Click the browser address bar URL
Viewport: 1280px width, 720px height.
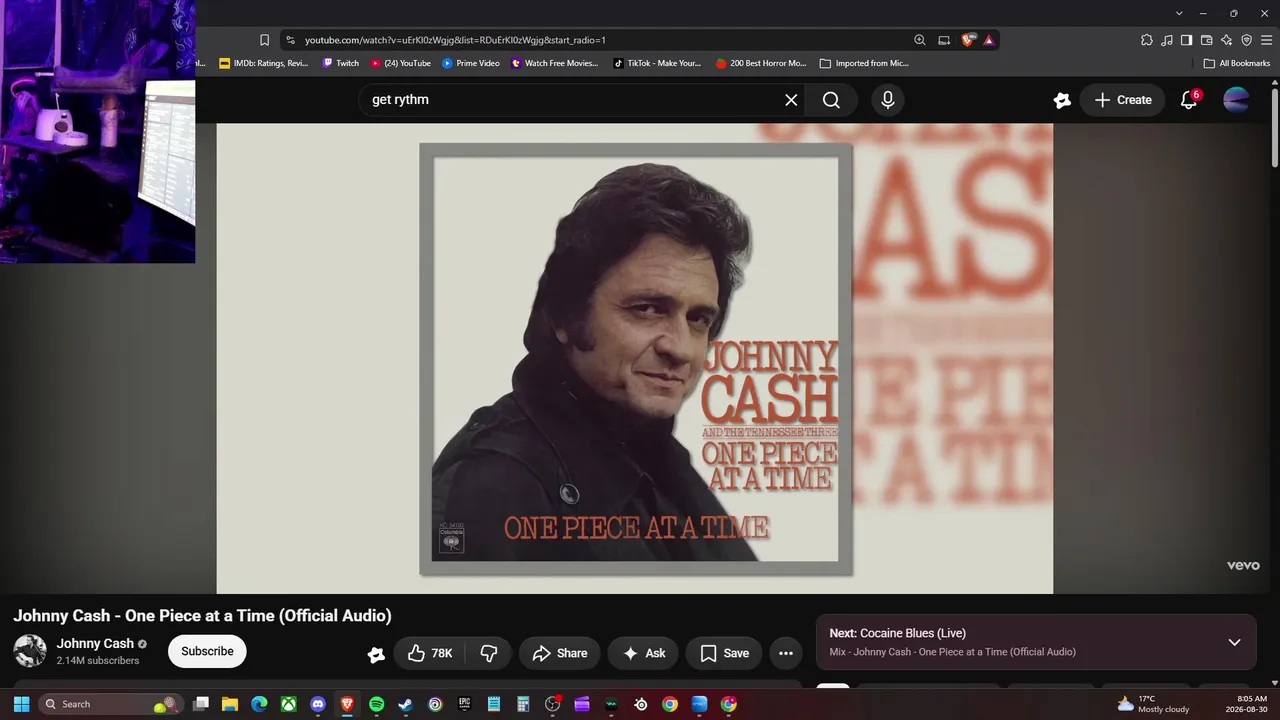[455, 40]
